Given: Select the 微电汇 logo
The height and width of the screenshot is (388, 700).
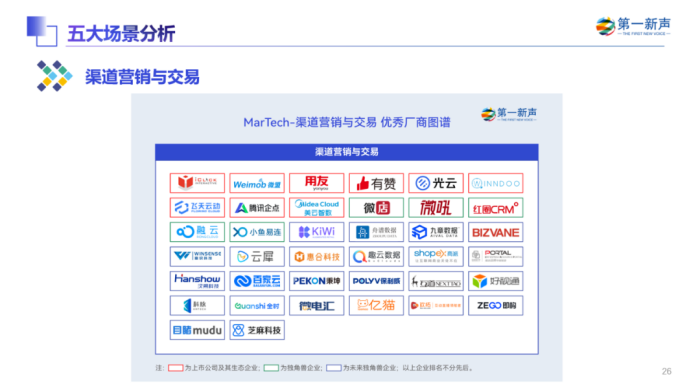Looking at the screenshot, I should pos(317,306).
